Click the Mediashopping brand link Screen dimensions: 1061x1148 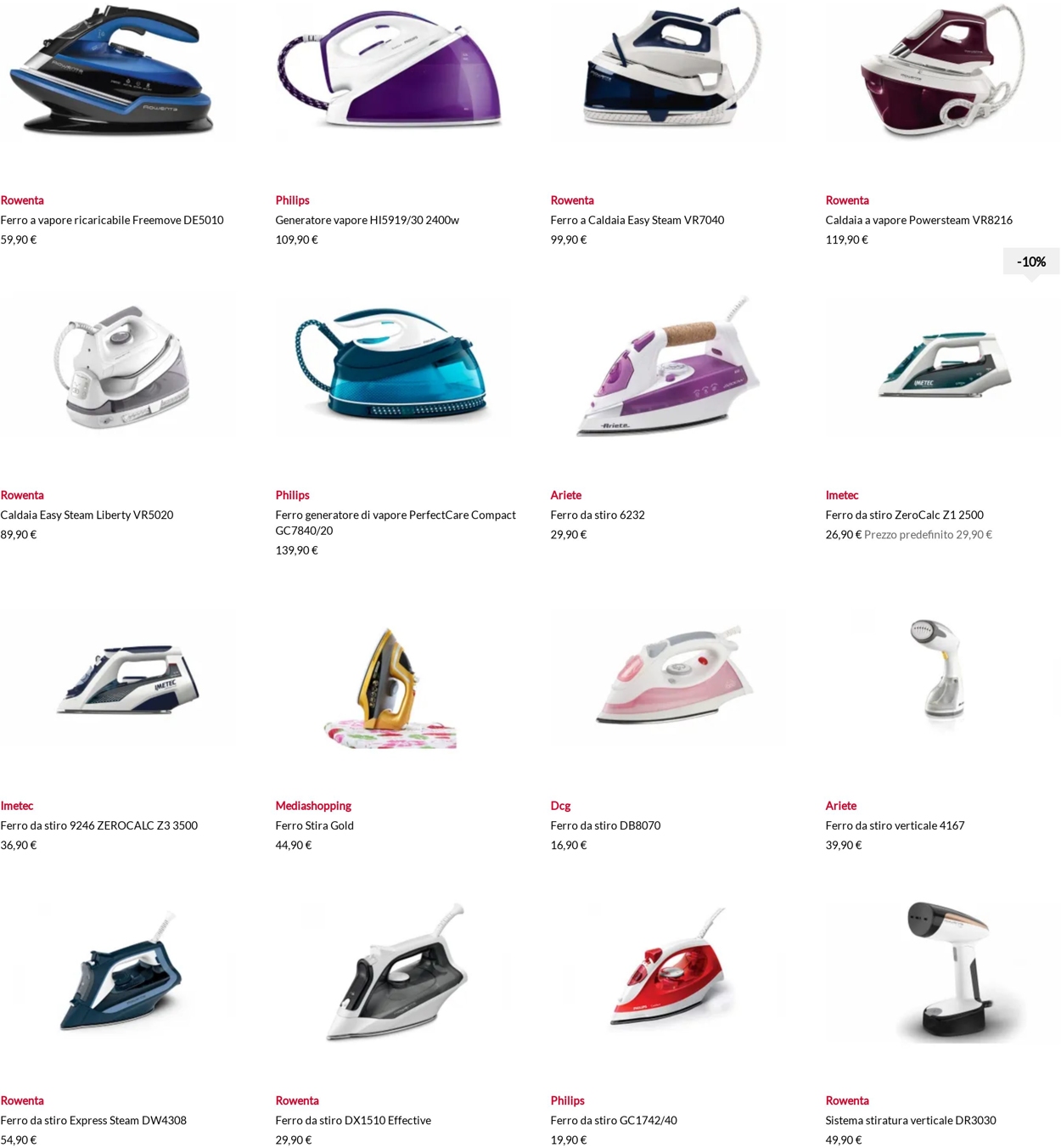[x=313, y=806]
